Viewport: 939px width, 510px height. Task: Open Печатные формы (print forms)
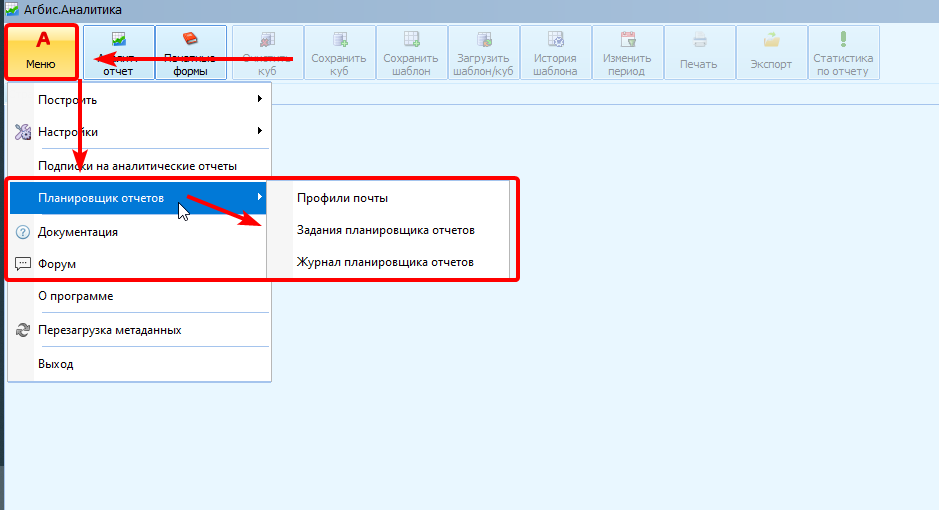[x=190, y=52]
